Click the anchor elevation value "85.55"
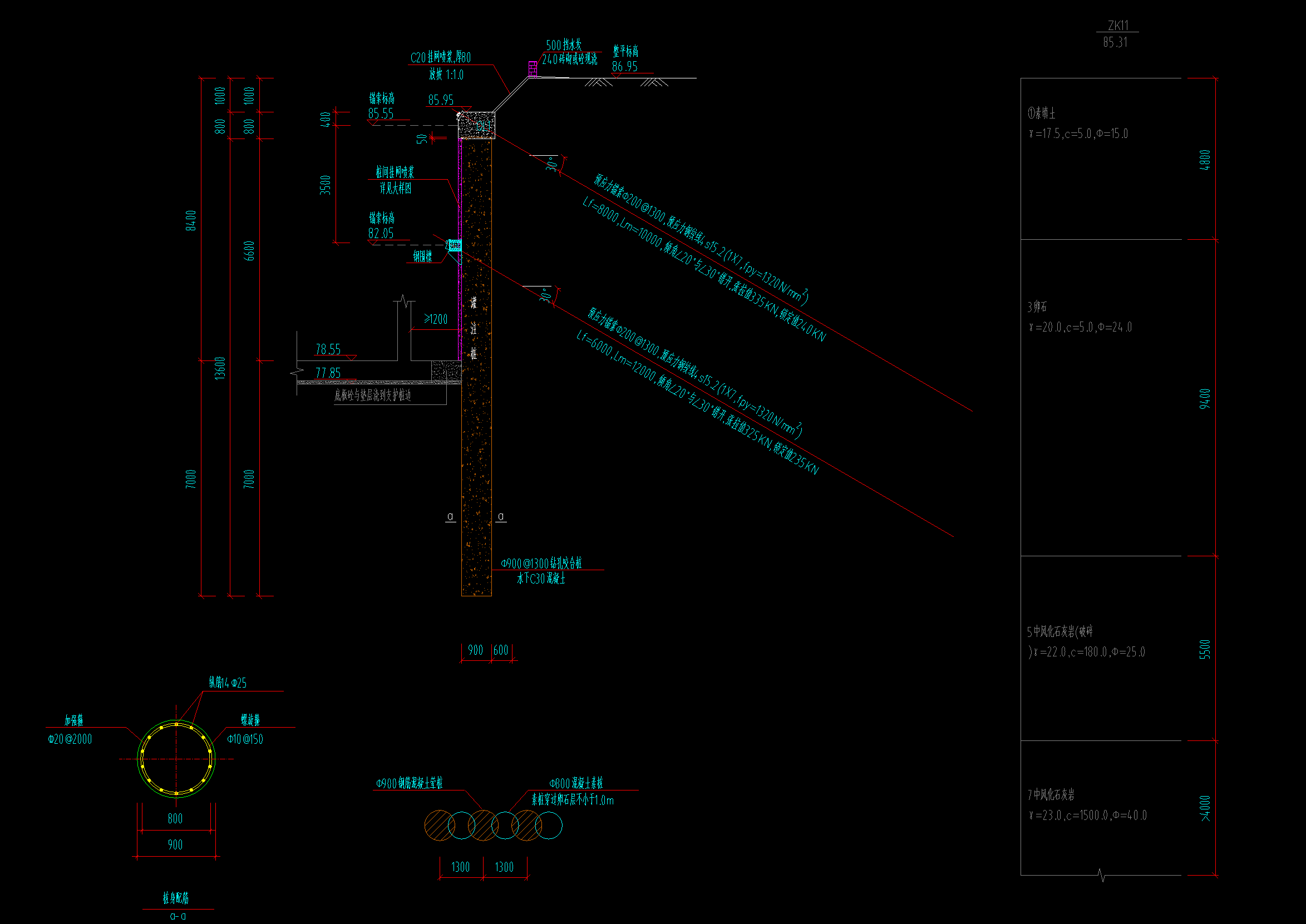This screenshot has width=1306, height=924. (x=381, y=114)
